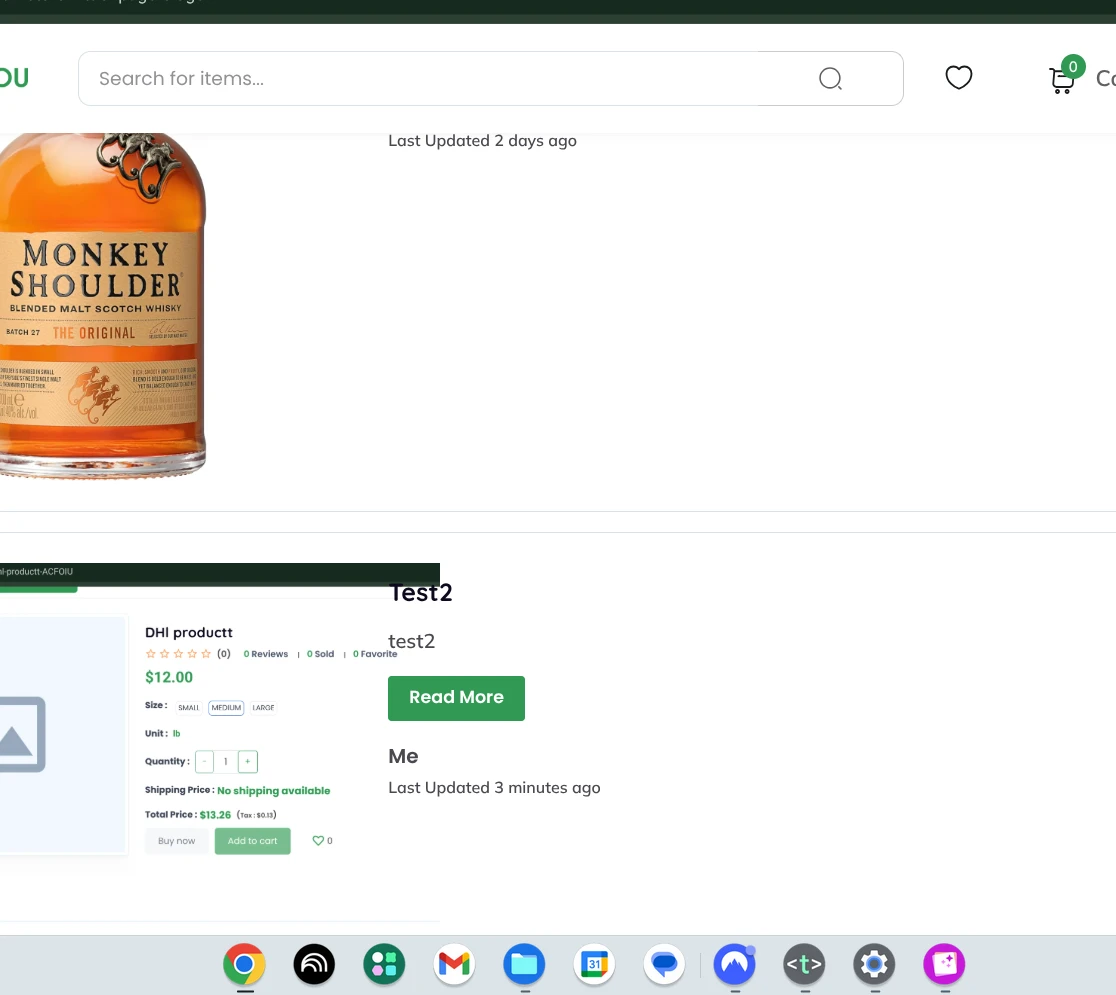Favorite DHI productt using its heart icon
Viewport: 1116px width, 995px height.
point(318,840)
